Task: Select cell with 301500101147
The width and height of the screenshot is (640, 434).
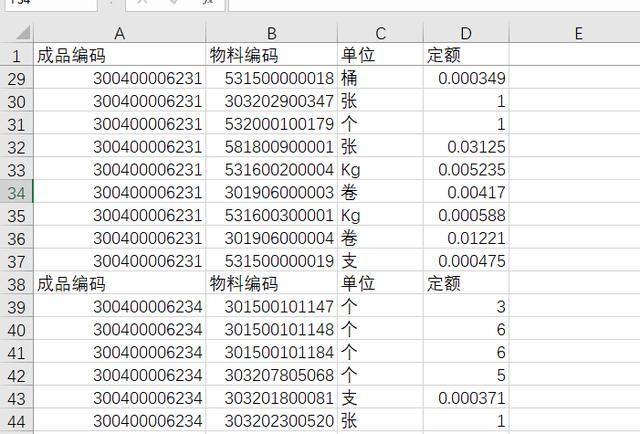Action: click(272, 307)
